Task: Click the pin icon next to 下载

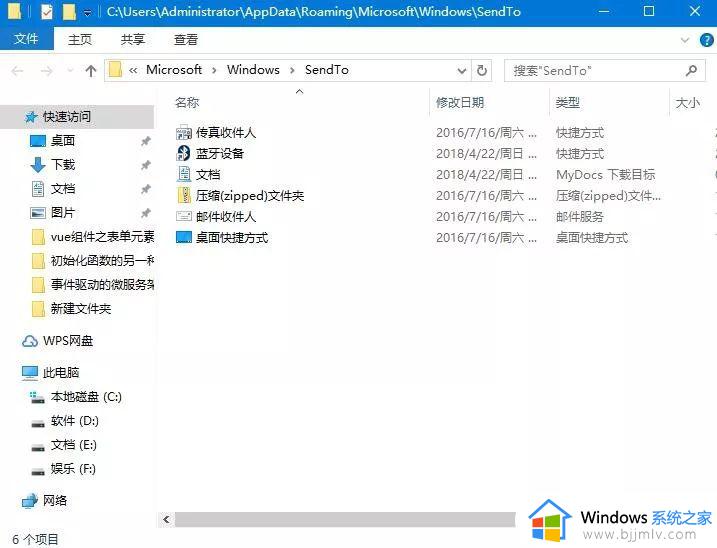Action: pos(145,165)
